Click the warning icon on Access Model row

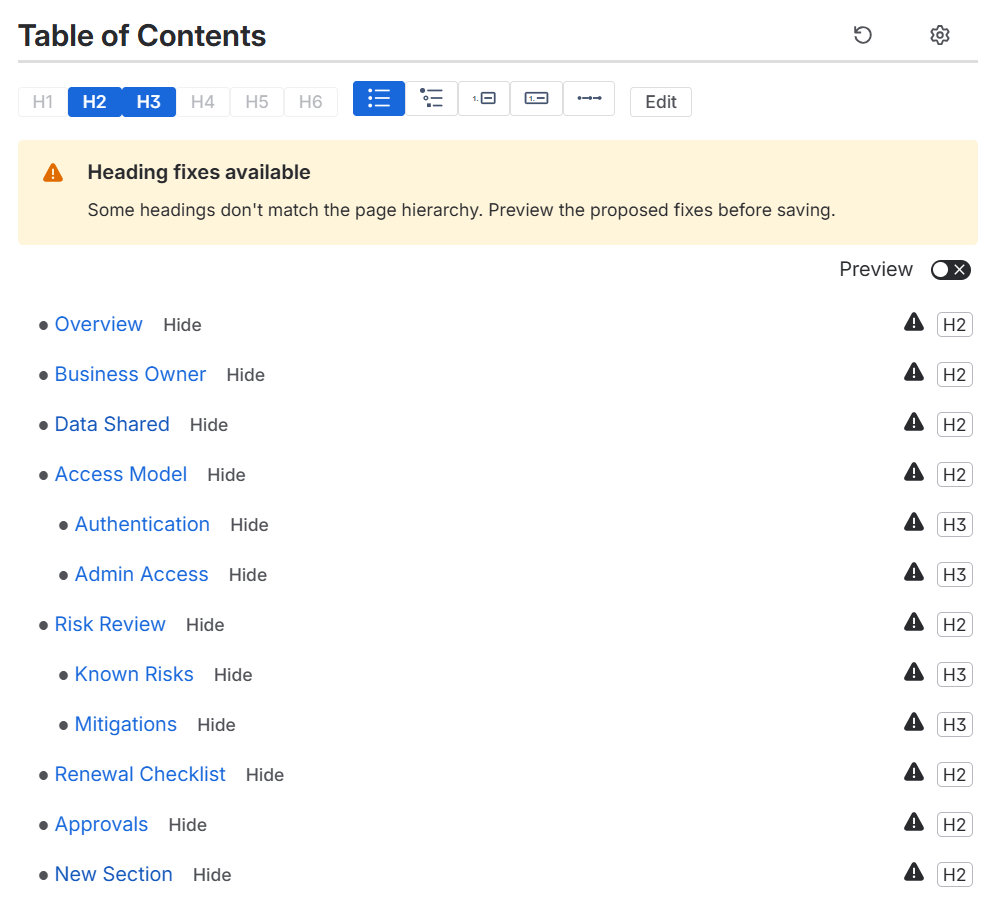pyautogui.click(x=913, y=472)
